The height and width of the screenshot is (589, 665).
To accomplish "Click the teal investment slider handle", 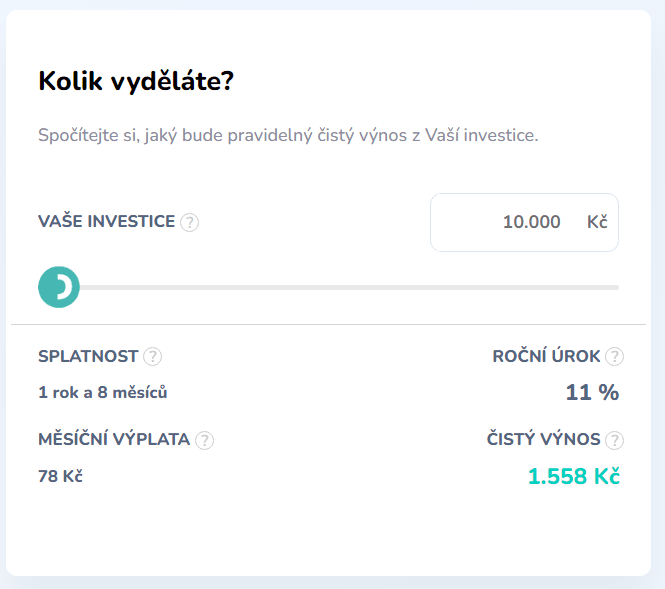I will [x=59, y=288].
